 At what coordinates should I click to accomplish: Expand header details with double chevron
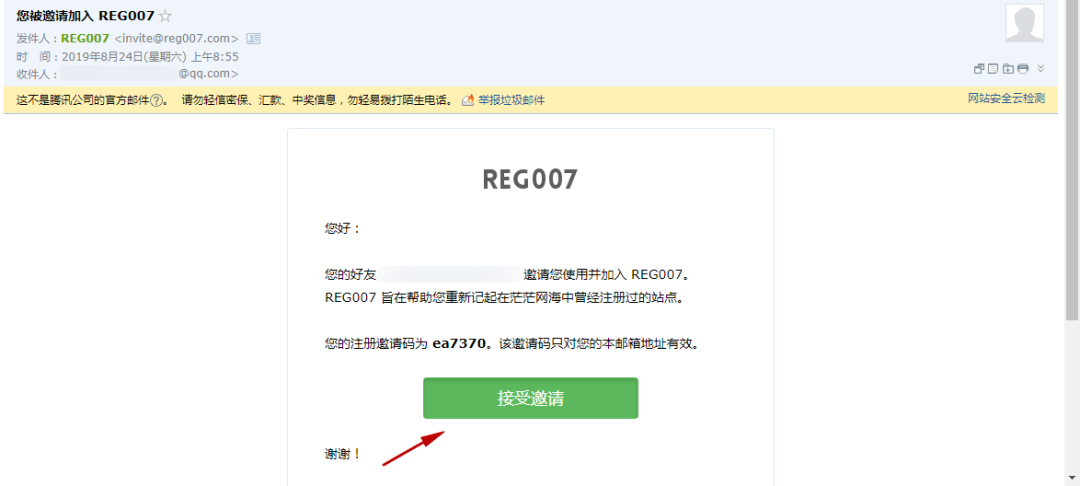click(1041, 68)
